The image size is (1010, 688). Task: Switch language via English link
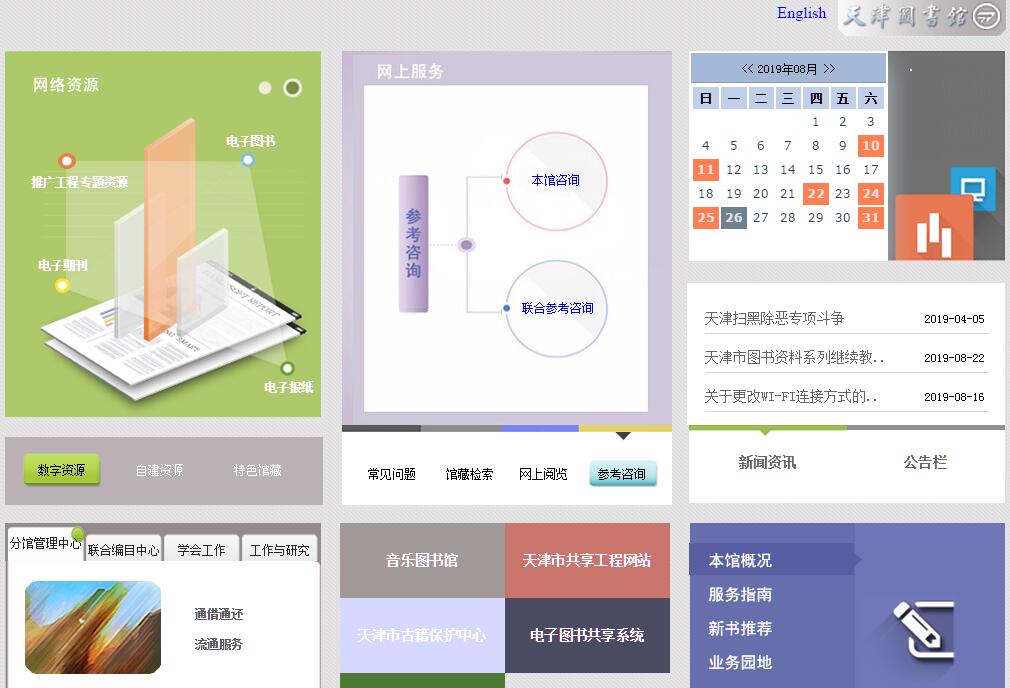(x=801, y=13)
